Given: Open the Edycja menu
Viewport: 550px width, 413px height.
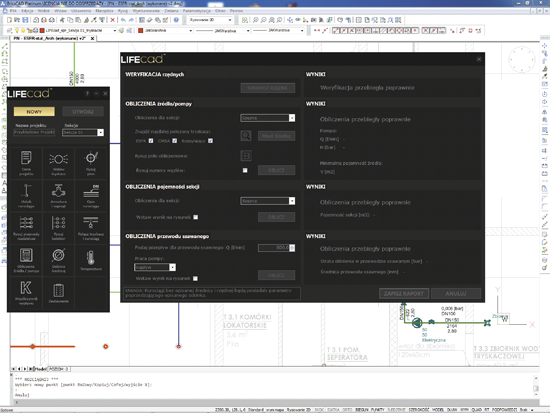Looking at the screenshot, I should tap(27, 11).
